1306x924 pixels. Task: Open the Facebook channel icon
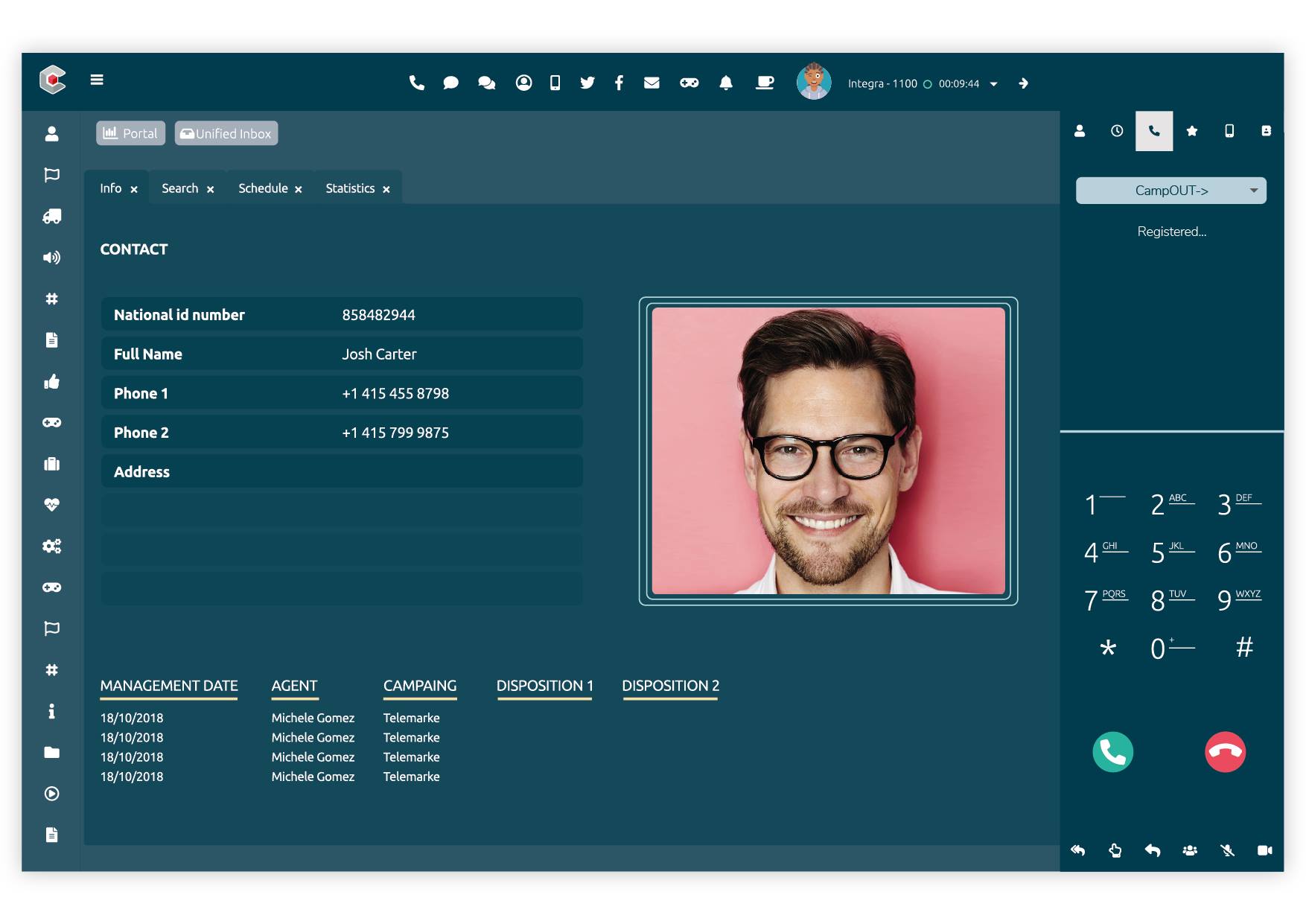619,83
